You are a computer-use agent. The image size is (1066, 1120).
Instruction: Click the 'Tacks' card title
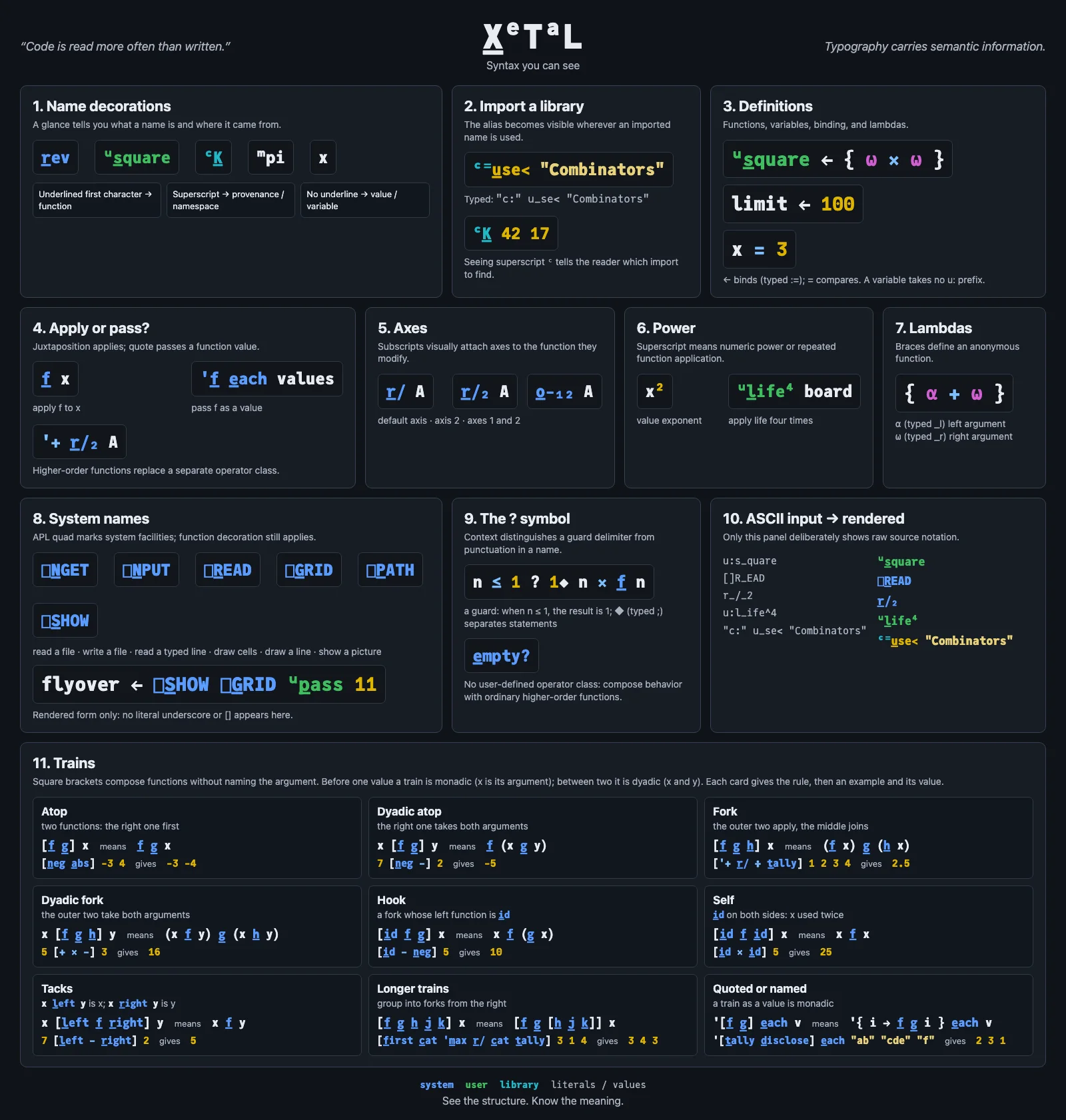[x=57, y=989]
